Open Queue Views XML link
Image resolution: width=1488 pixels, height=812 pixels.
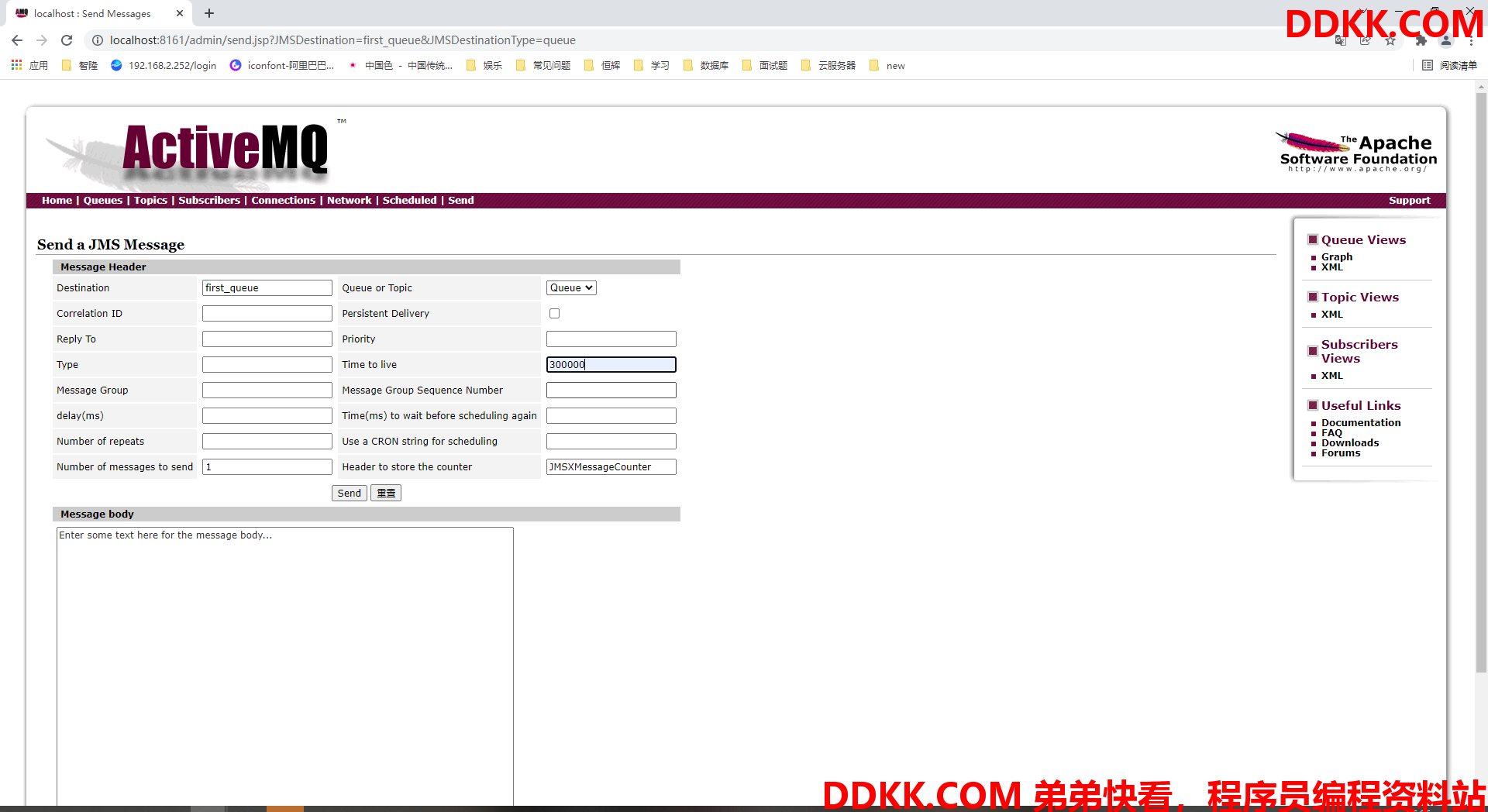pos(1332,267)
